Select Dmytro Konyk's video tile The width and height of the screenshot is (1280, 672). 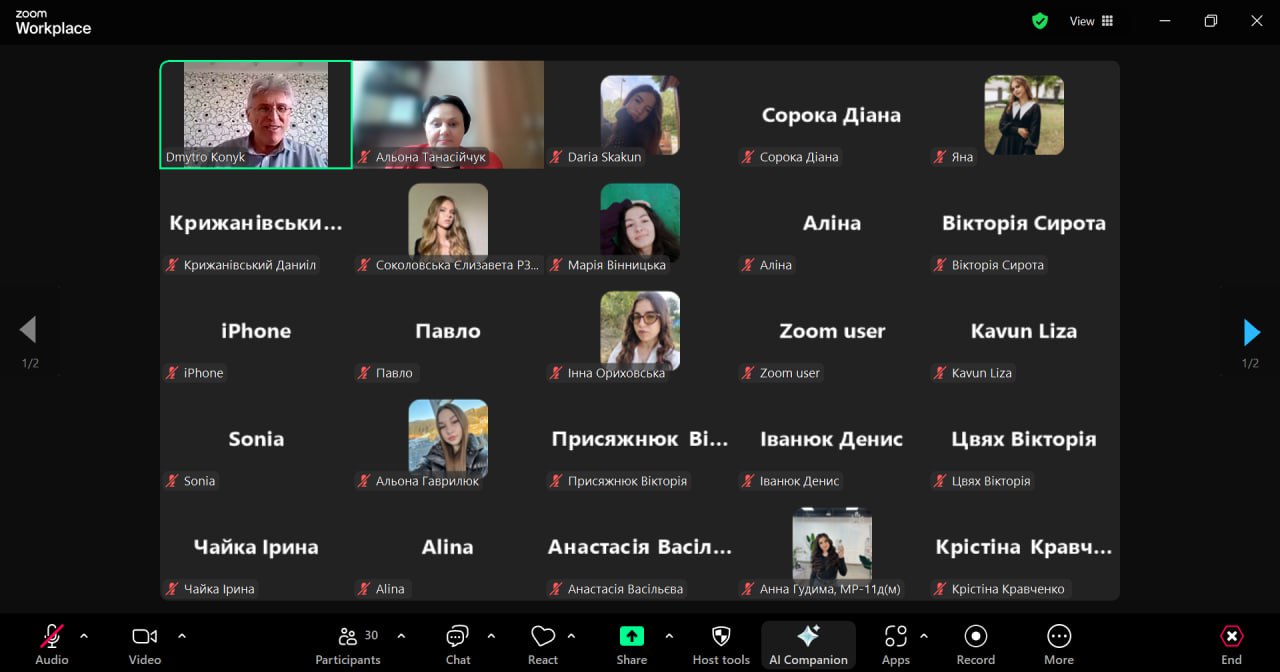tap(256, 114)
